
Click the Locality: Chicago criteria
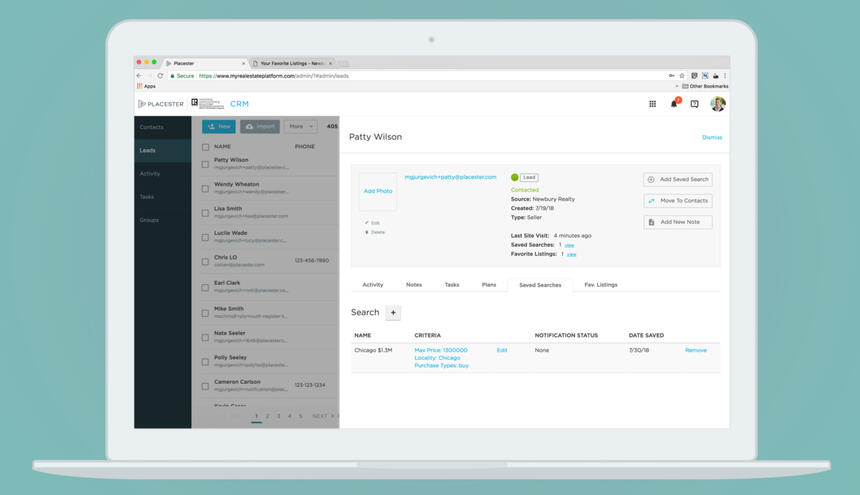point(437,358)
